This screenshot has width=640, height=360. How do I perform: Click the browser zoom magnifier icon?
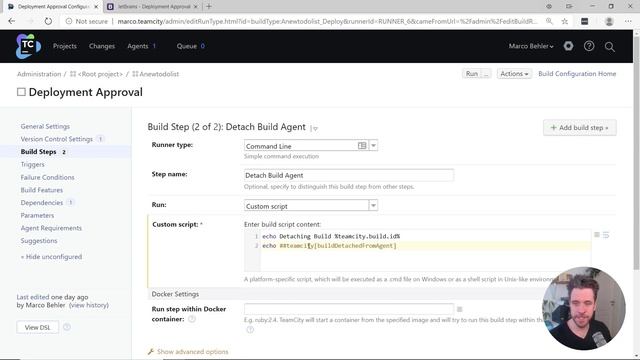pyautogui.click(x=549, y=21)
